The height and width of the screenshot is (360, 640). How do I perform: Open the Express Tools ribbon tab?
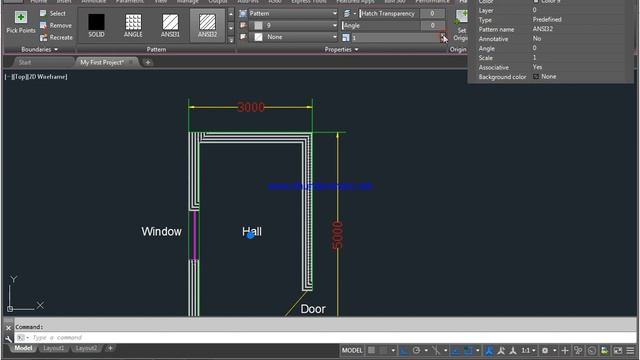tap(309, 2)
